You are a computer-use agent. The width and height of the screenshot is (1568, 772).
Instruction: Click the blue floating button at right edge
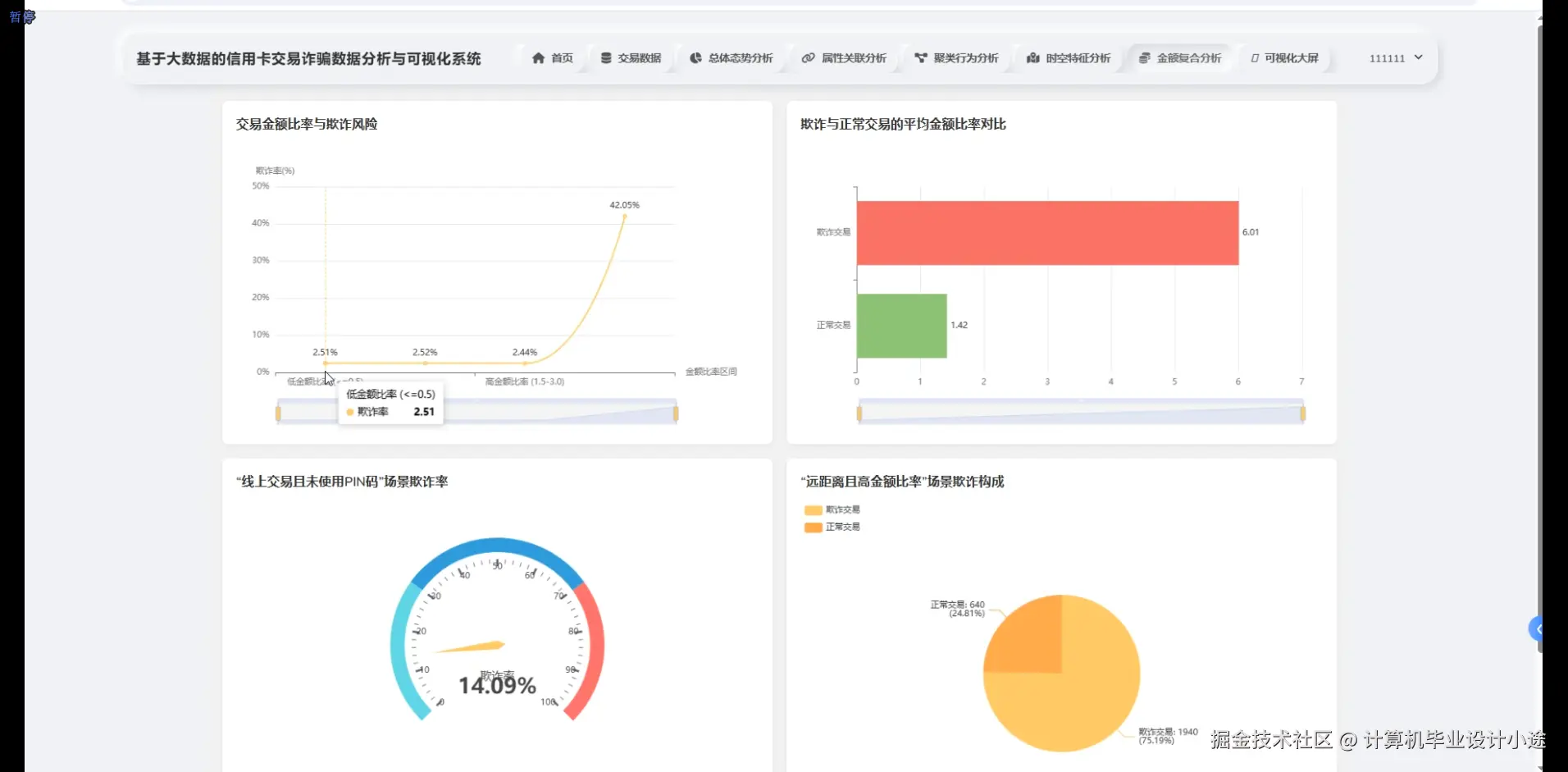pos(1536,629)
